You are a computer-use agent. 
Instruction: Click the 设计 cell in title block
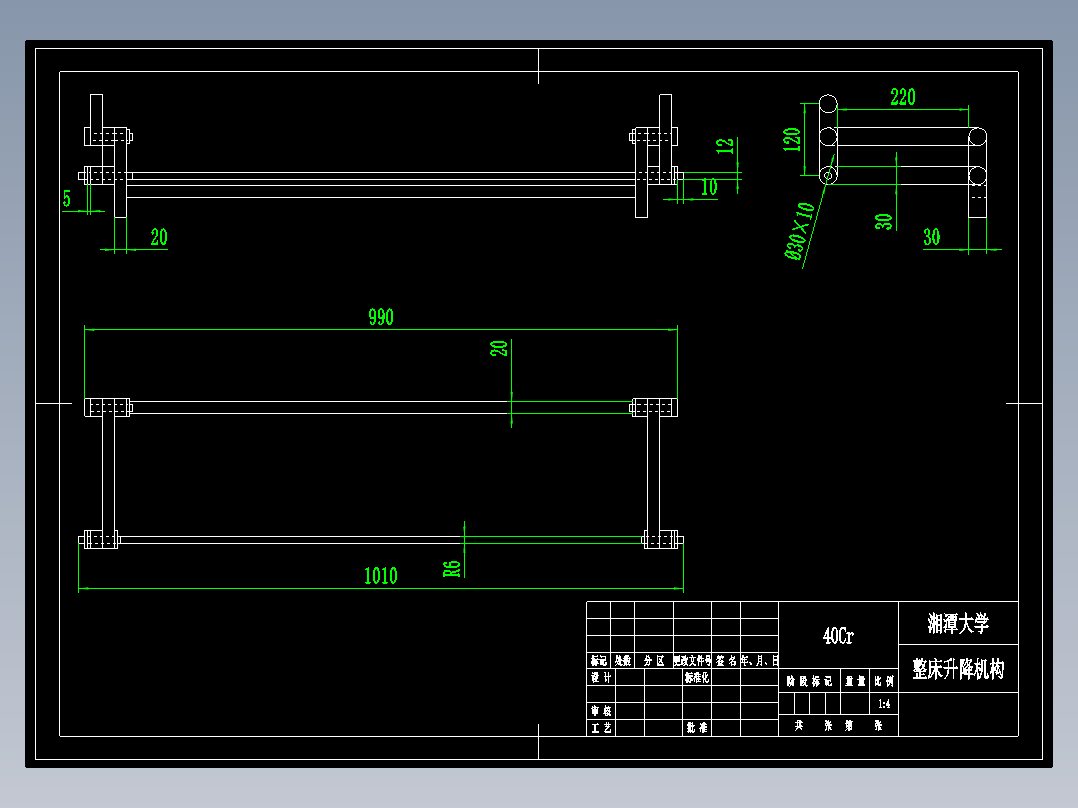(x=600, y=674)
